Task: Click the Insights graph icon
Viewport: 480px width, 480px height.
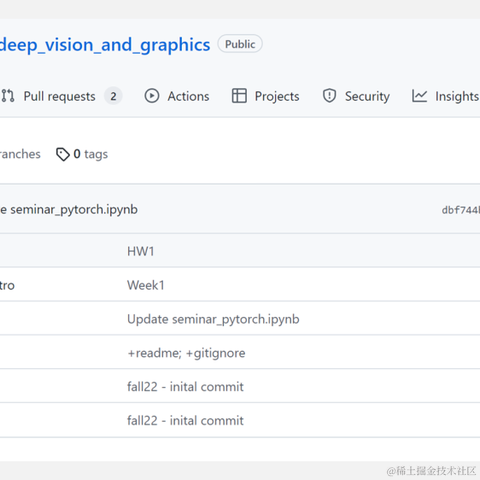Action: [x=419, y=96]
